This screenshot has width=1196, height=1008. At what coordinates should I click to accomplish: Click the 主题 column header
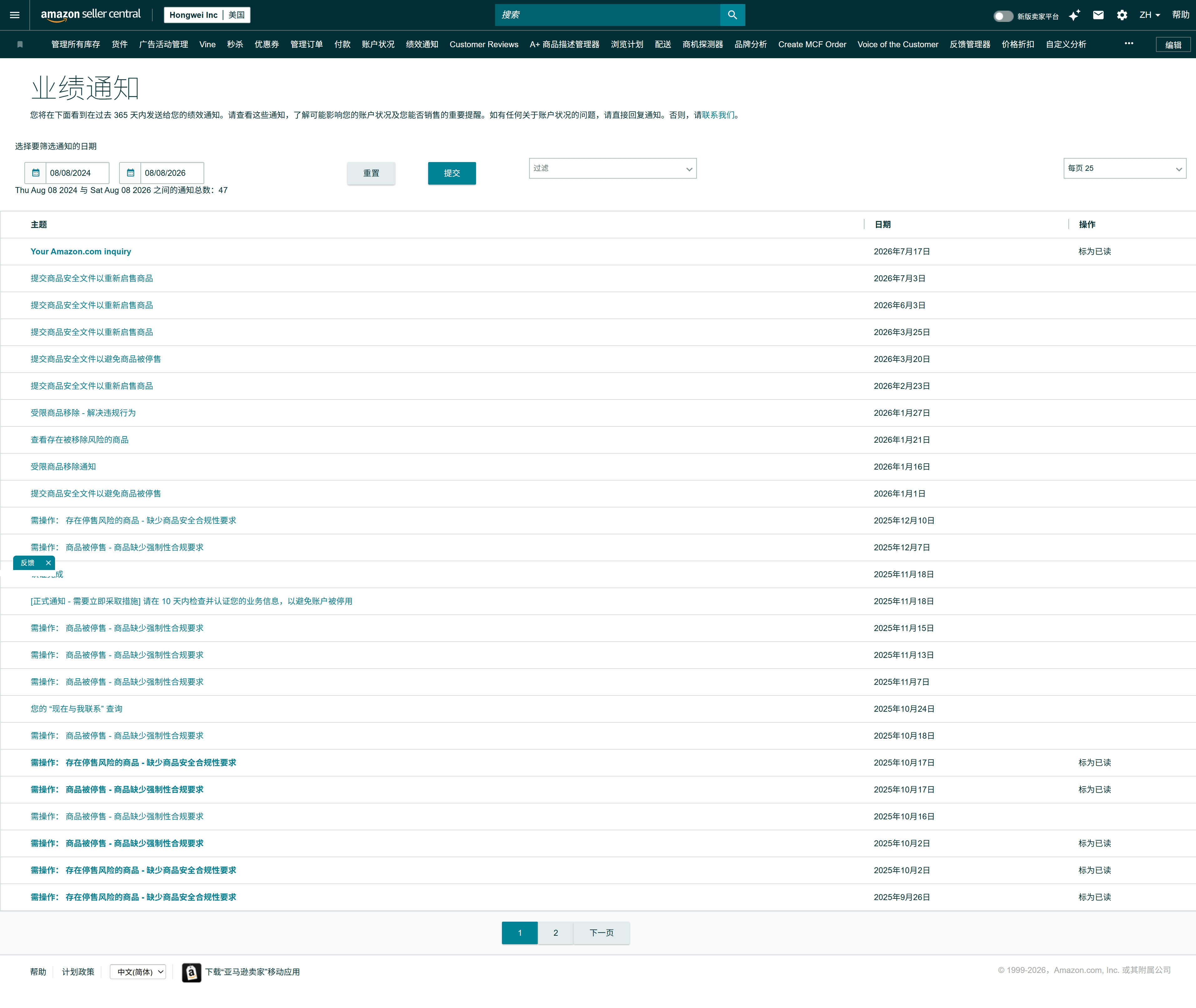click(39, 225)
